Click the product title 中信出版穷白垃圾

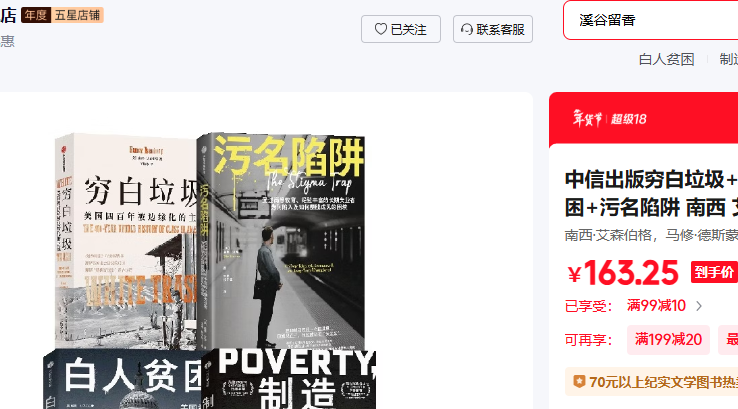[x=651, y=193]
